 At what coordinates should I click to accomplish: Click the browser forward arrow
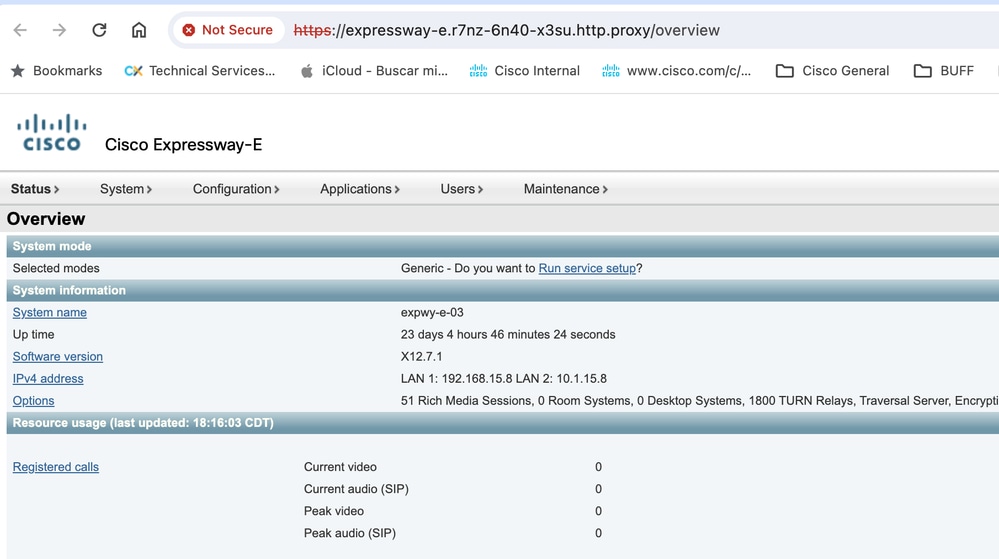click(x=59, y=30)
